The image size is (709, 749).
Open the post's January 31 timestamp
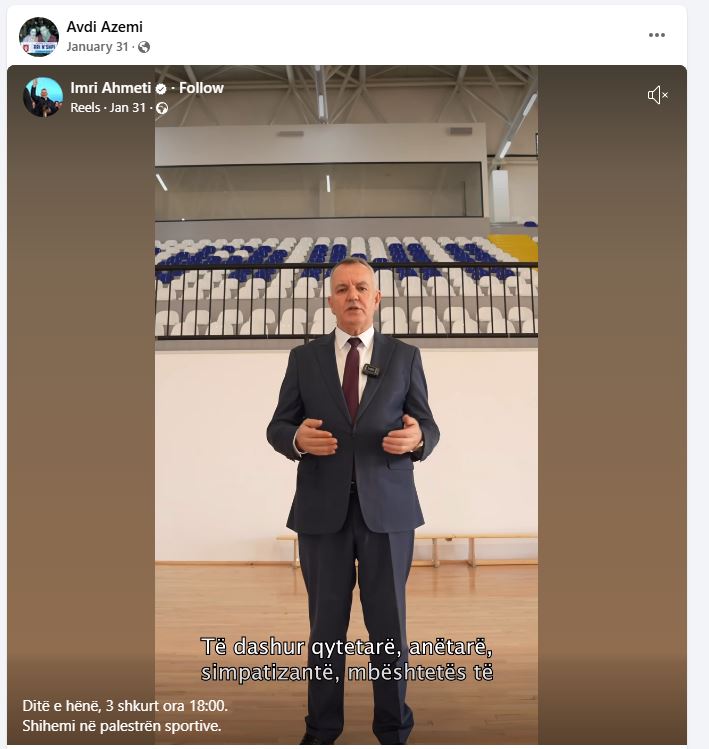coord(97,47)
